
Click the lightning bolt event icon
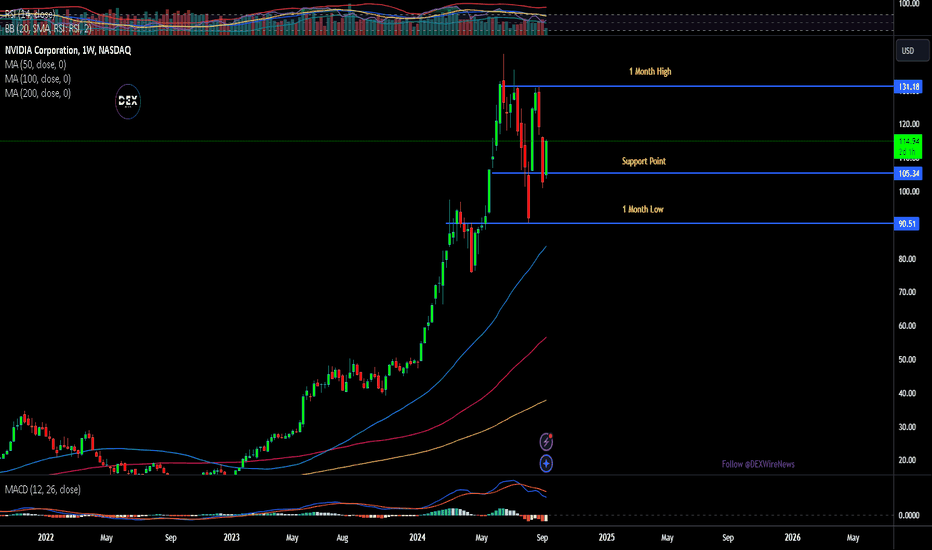(x=546, y=442)
